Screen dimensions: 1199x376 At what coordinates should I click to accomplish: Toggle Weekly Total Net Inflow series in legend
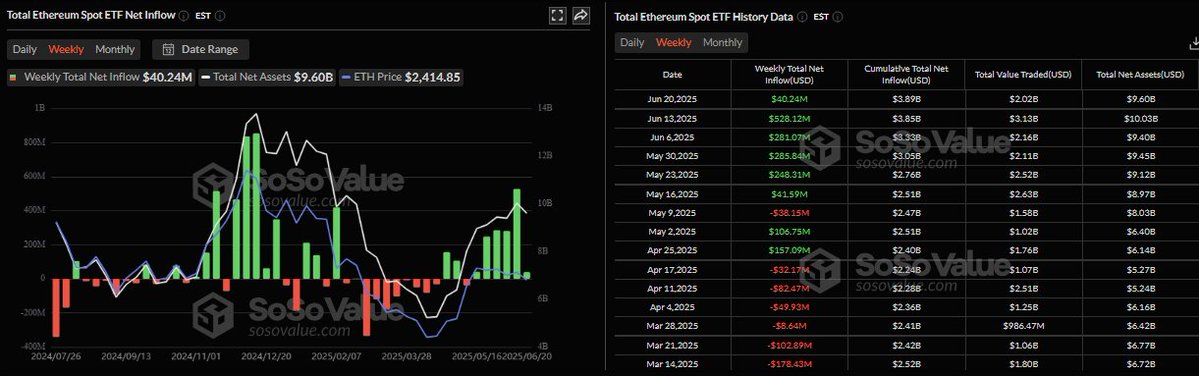click(100, 76)
